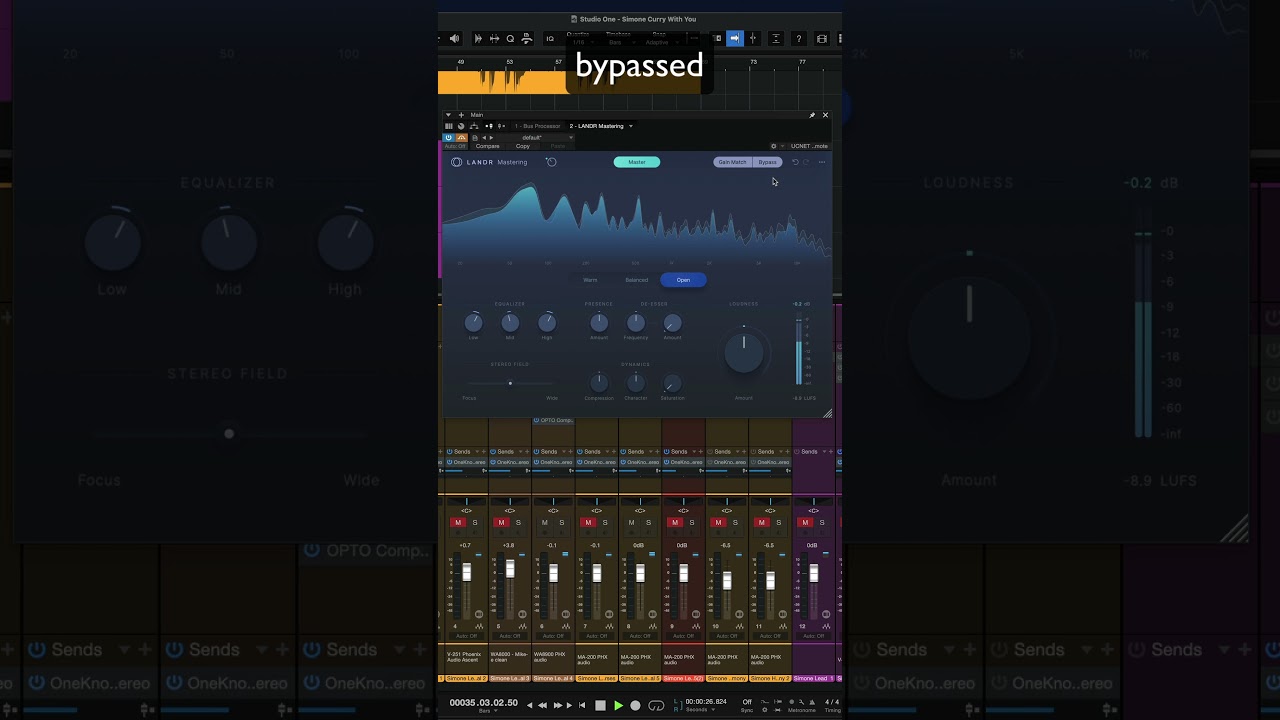
Task: Click the speaker listen tool in top toolbar
Action: (454, 39)
